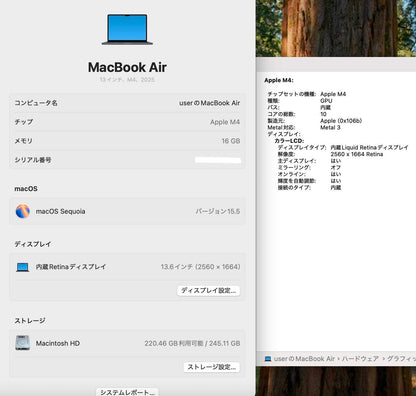Screen dimensions: 416x396
Task: Click the Apple M4 chip value in About
Action: tap(225, 122)
